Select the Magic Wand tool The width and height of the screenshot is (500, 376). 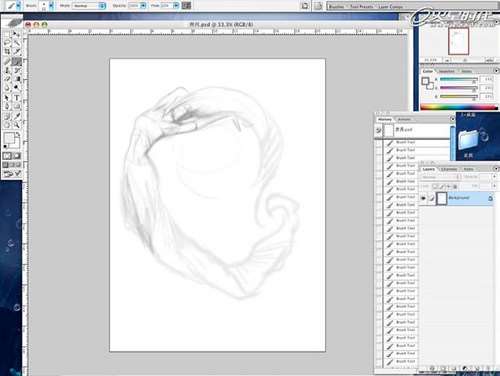(17, 43)
